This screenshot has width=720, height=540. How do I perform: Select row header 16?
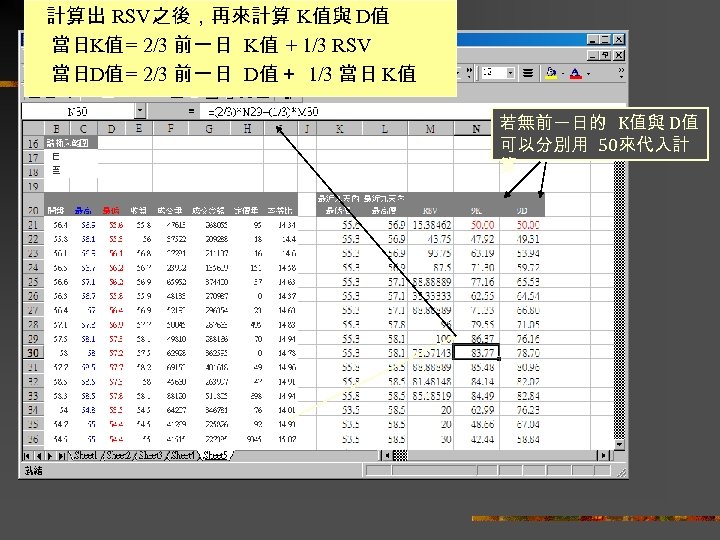click(x=33, y=143)
